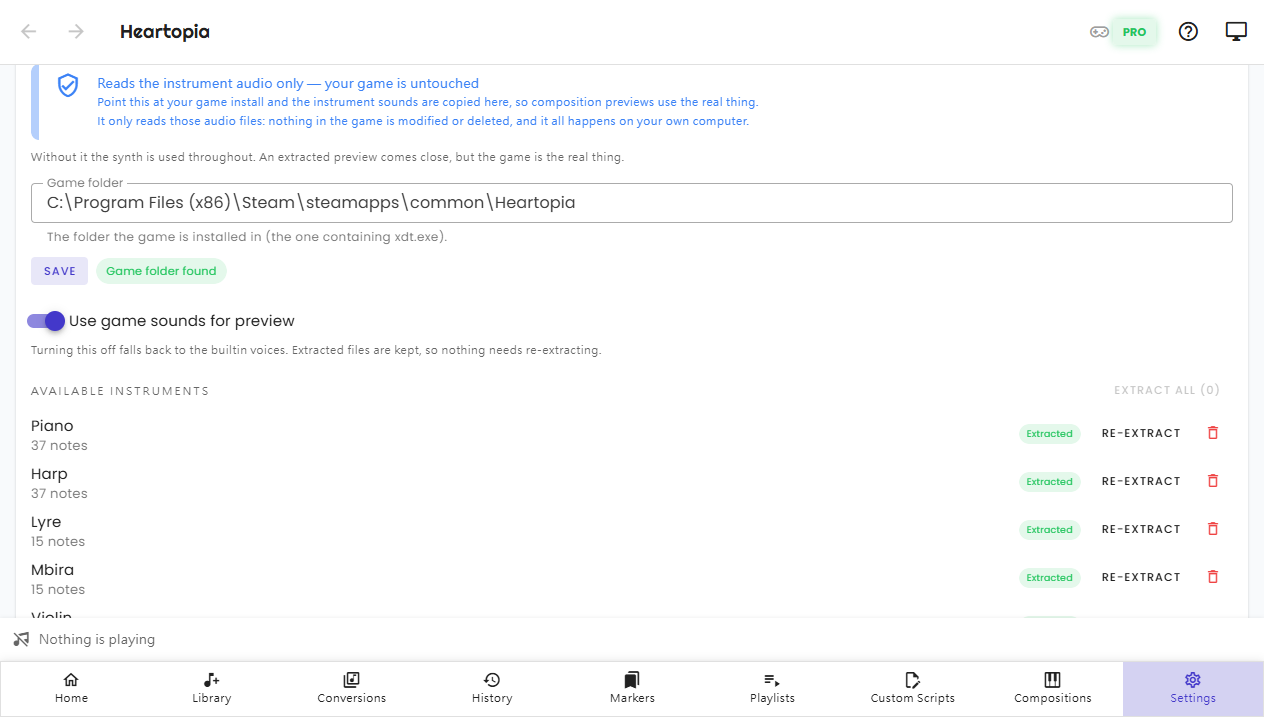This screenshot has height=717, width=1264.
Task: Click the gamepad controller icon
Action: (1099, 32)
